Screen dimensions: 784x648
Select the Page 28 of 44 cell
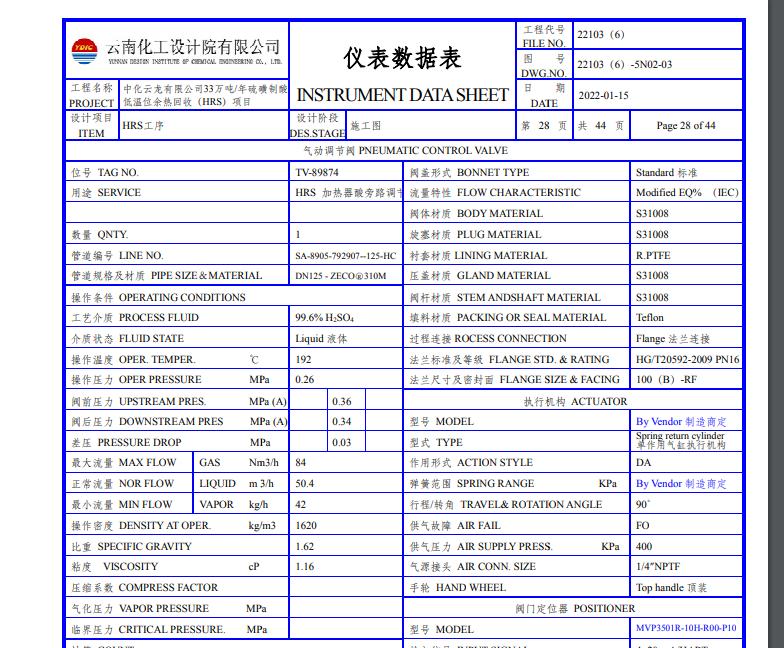685,126
